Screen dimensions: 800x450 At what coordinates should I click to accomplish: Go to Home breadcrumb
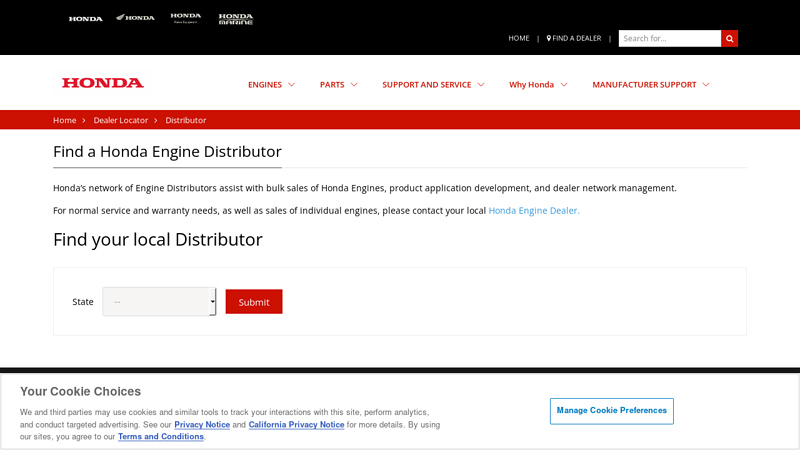[x=64, y=120]
